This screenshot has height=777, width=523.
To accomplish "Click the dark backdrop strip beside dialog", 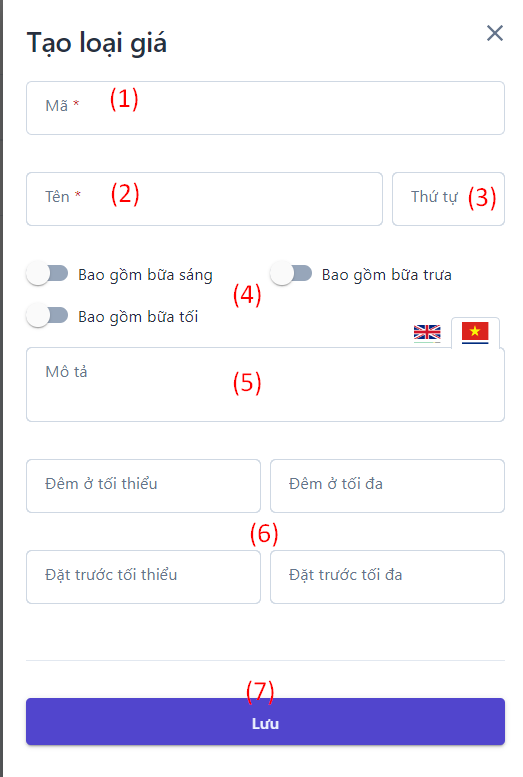I will [1, 388].
